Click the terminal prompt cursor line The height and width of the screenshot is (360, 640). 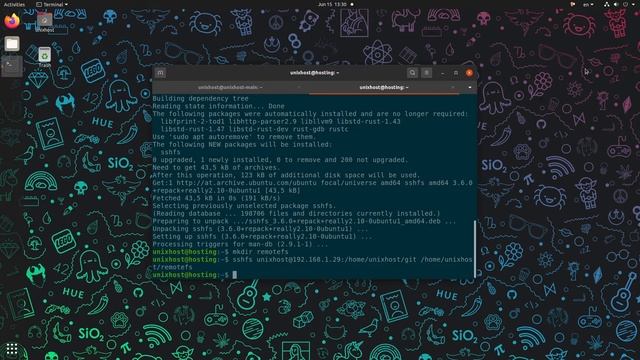click(195, 275)
